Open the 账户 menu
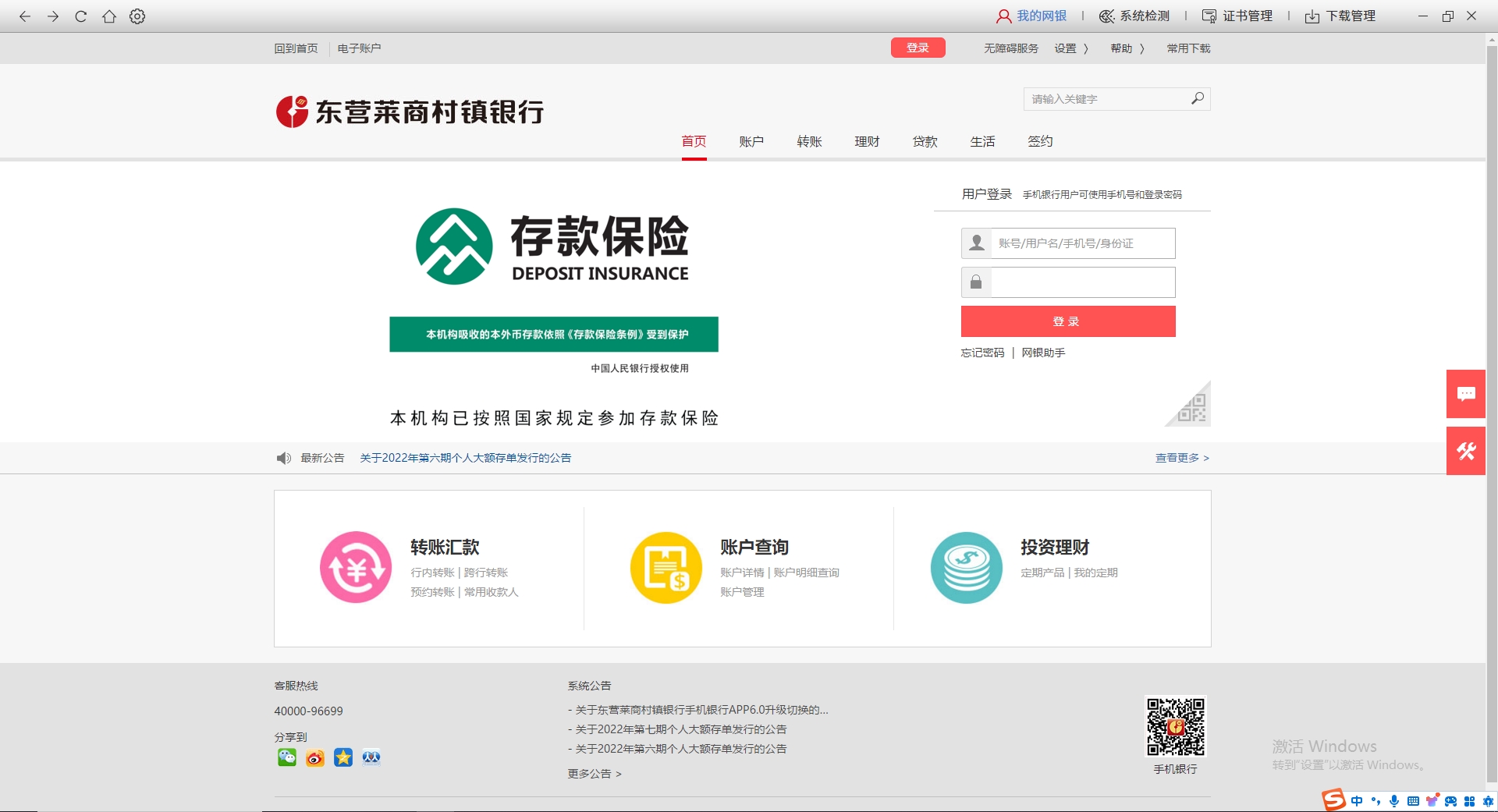1498x812 pixels. click(751, 141)
